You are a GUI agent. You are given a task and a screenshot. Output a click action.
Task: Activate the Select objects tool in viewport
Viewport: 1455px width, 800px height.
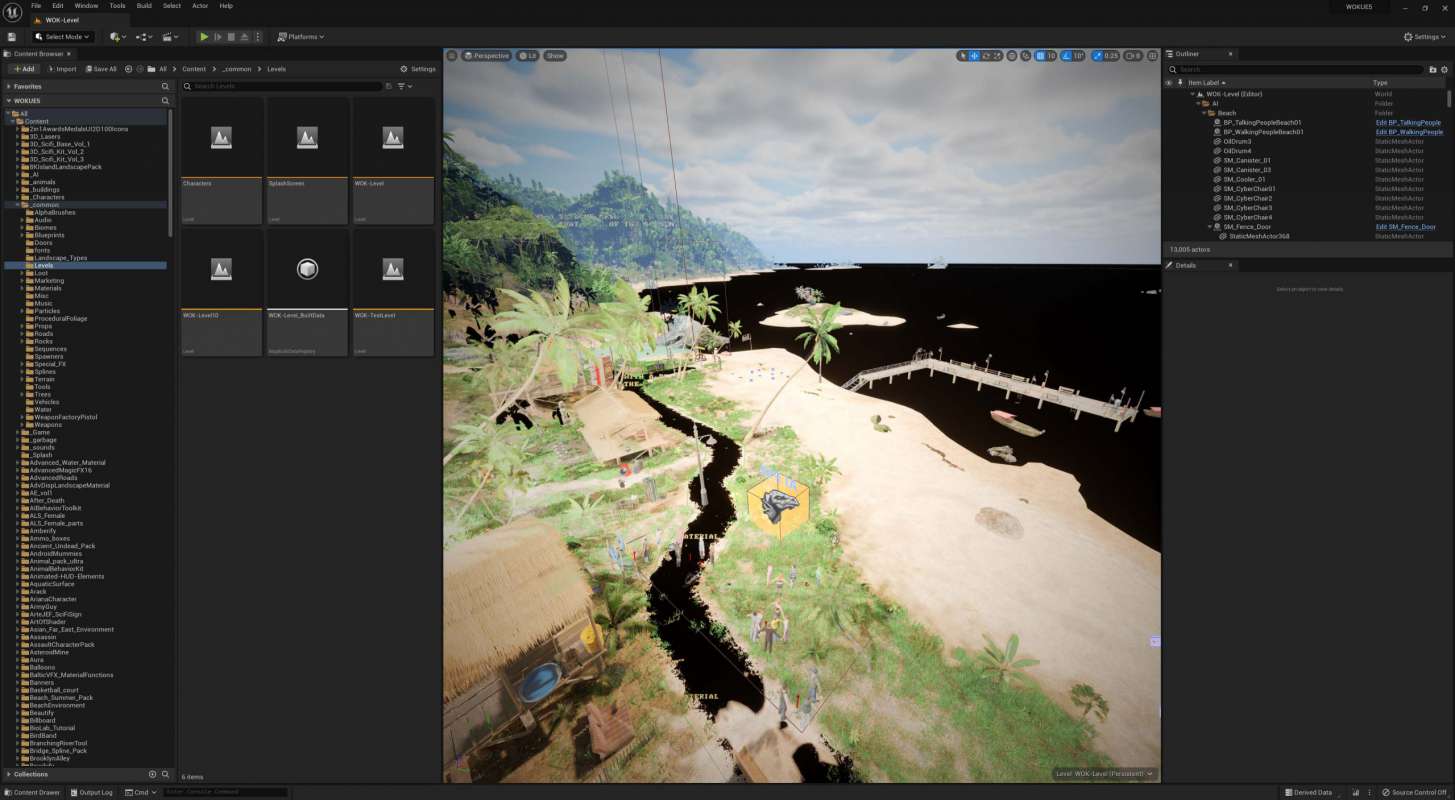click(963, 56)
